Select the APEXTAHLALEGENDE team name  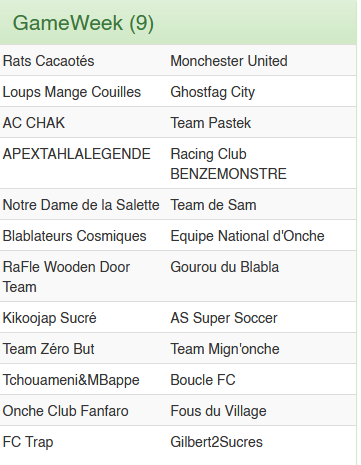[x=77, y=154]
